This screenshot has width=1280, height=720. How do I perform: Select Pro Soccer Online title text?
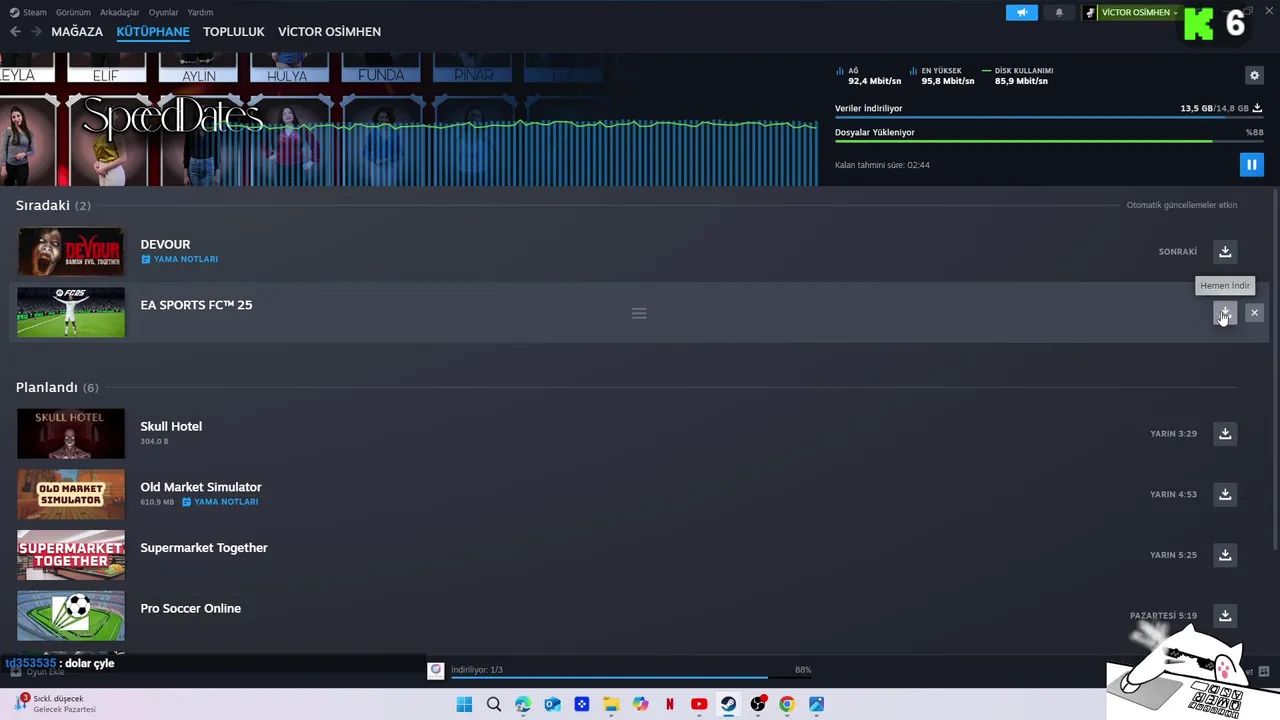click(190, 608)
